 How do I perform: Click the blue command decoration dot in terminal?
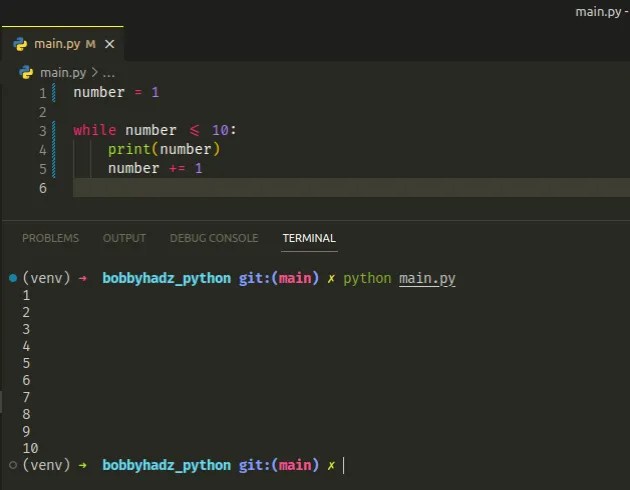13,278
